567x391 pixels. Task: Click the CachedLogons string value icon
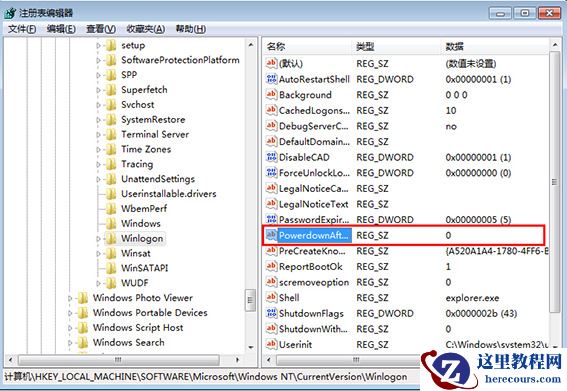[271, 110]
